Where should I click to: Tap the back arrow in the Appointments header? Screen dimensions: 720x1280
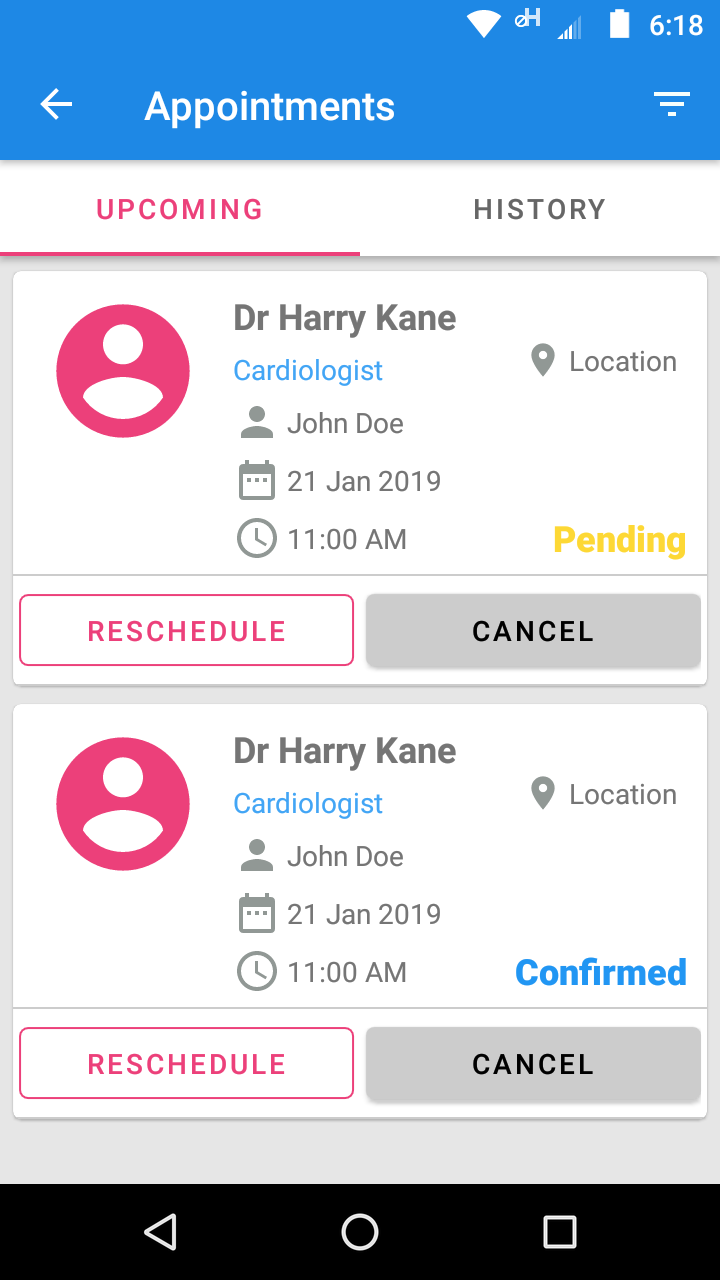click(x=56, y=105)
